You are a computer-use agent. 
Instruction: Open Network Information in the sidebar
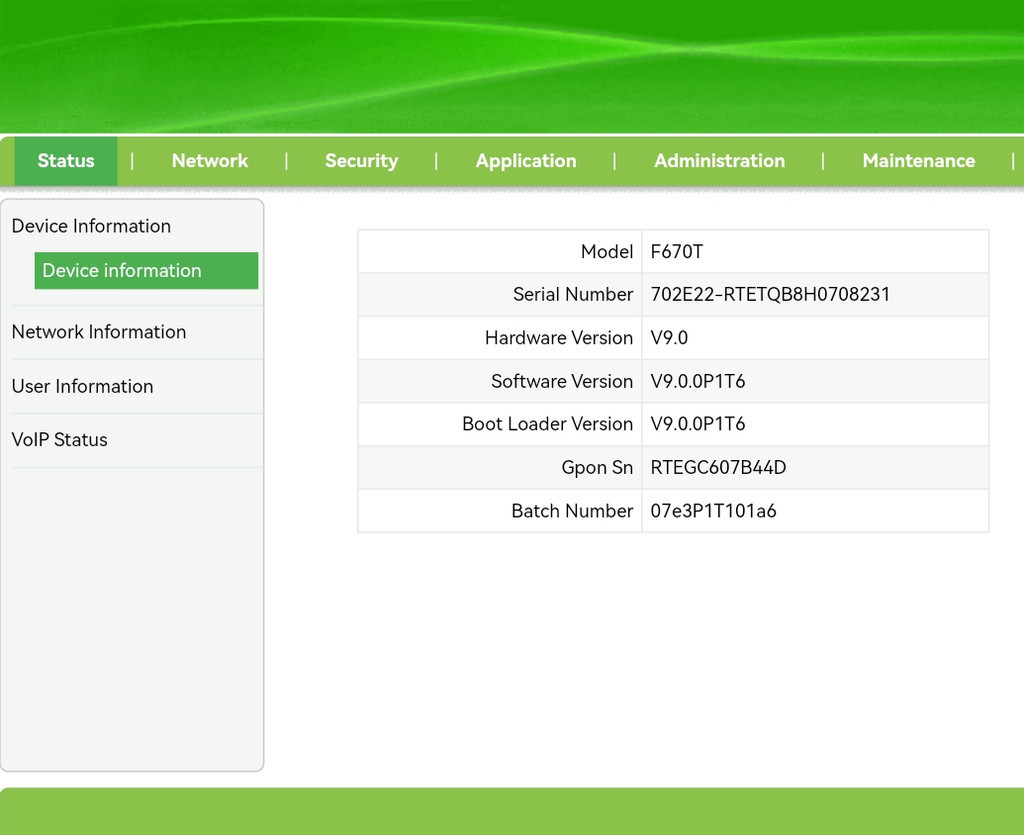click(99, 332)
